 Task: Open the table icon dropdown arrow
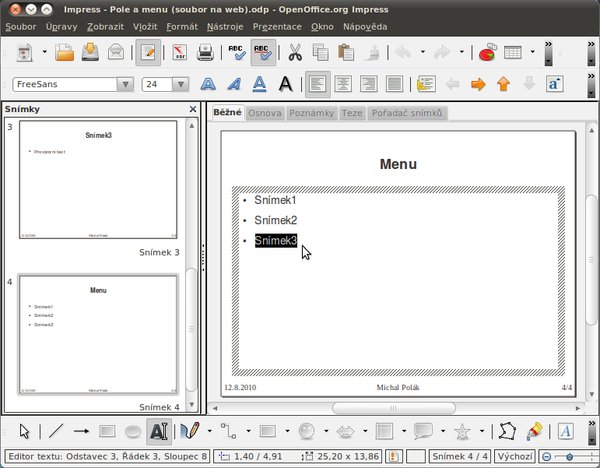[532, 52]
